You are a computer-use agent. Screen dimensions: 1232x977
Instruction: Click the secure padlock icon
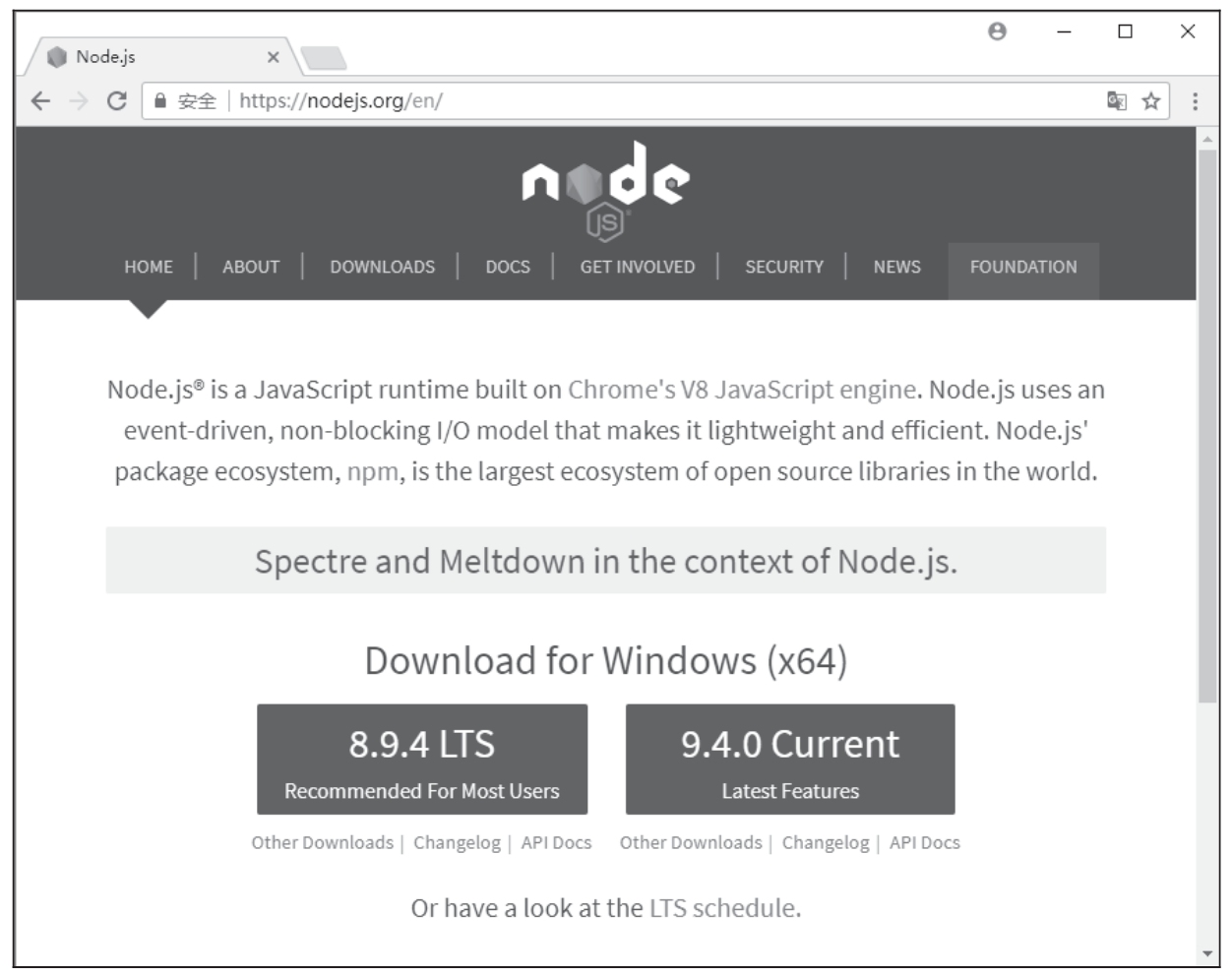point(160,100)
